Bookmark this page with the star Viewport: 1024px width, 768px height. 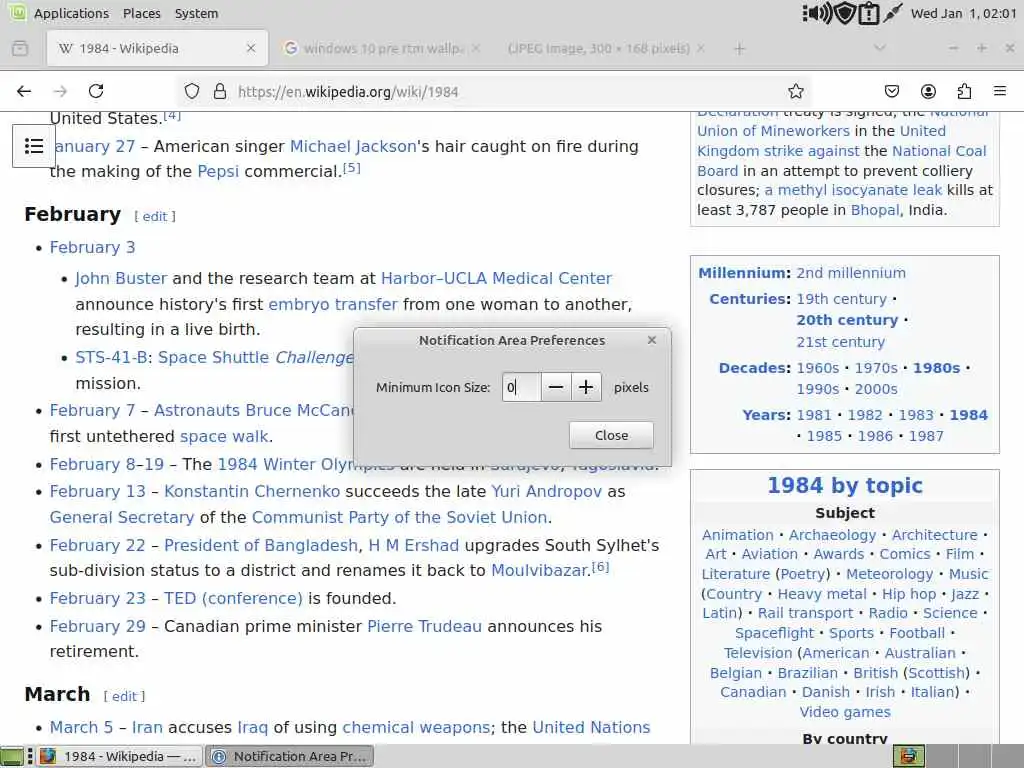(795, 91)
